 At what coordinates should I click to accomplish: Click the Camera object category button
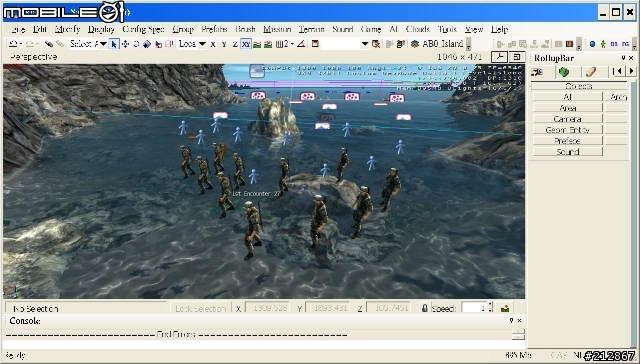567,119
